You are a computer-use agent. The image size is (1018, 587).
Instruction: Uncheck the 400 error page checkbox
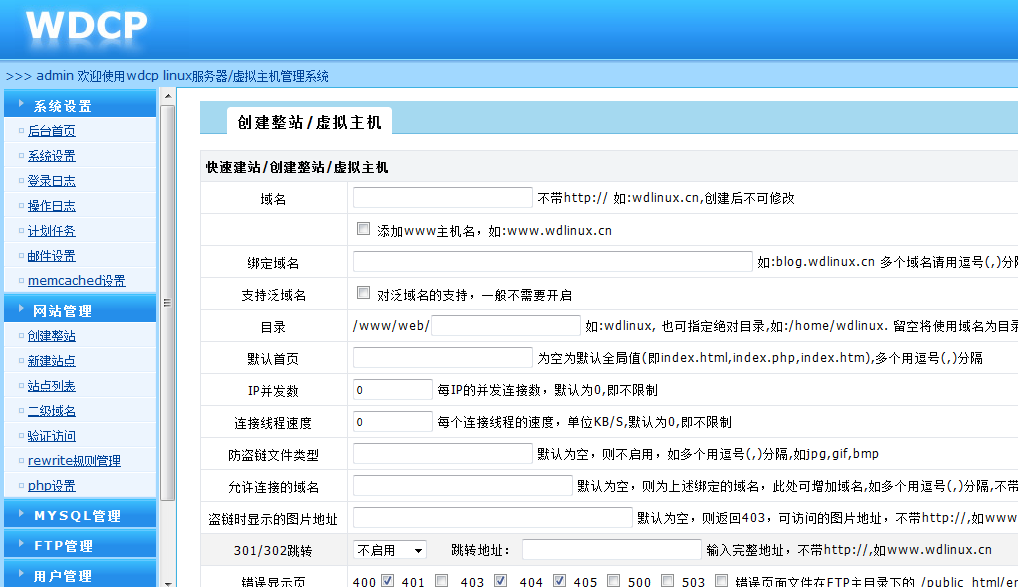click(x=388, y=581)
